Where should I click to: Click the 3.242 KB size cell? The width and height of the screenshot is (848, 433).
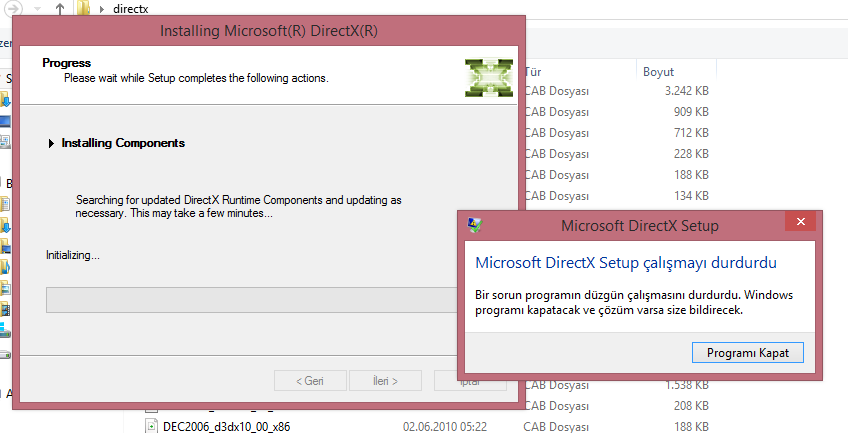point(686,91)
